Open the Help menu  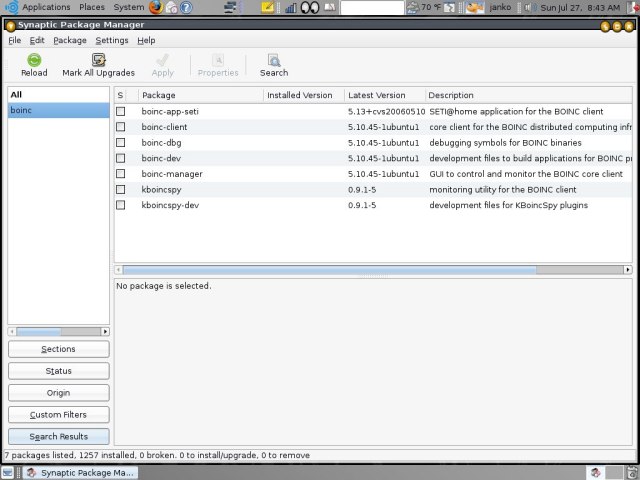click(x=146, y=40)
